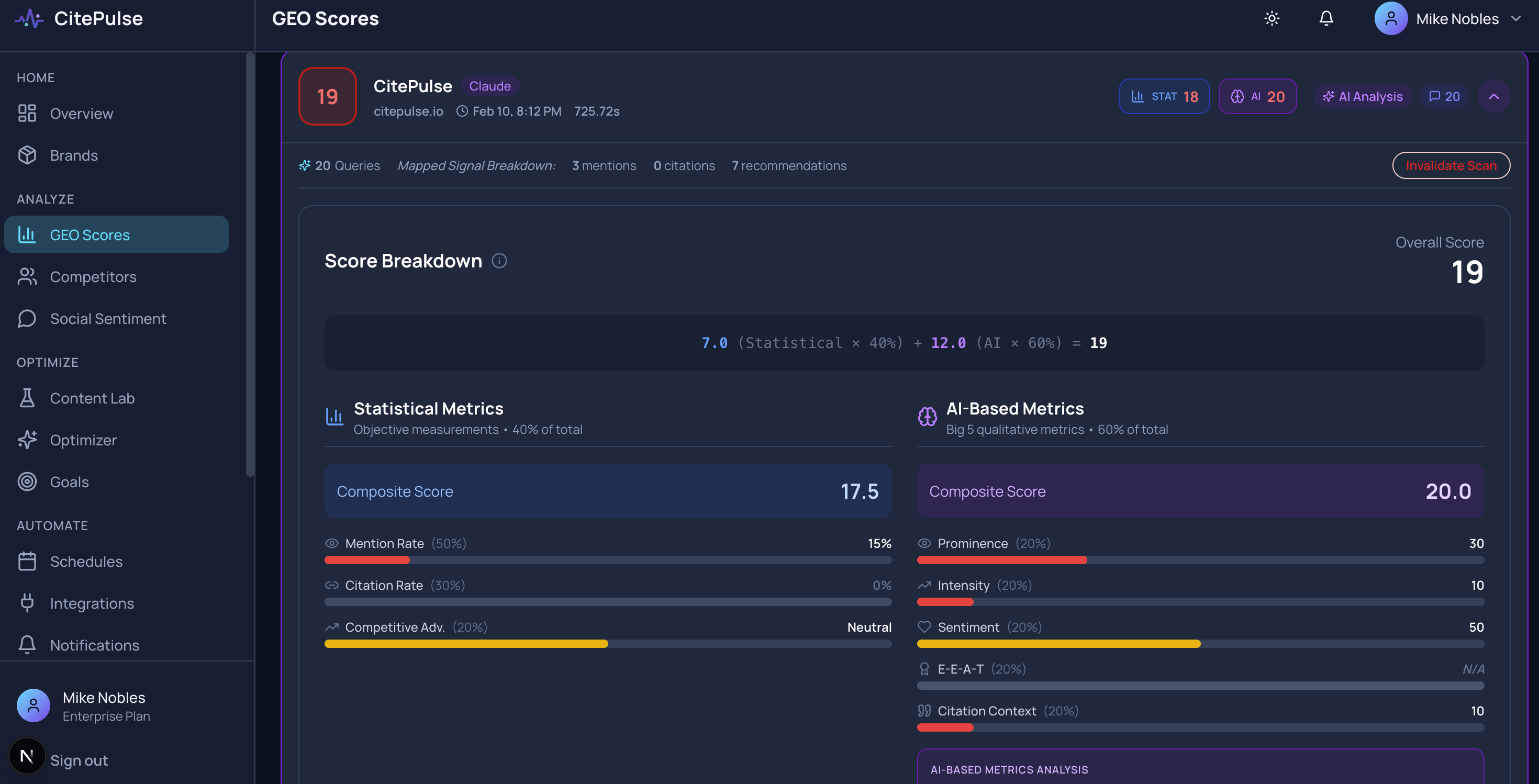
Task: Click the Mention Rate progress bar
Action: tap(607, 560)
